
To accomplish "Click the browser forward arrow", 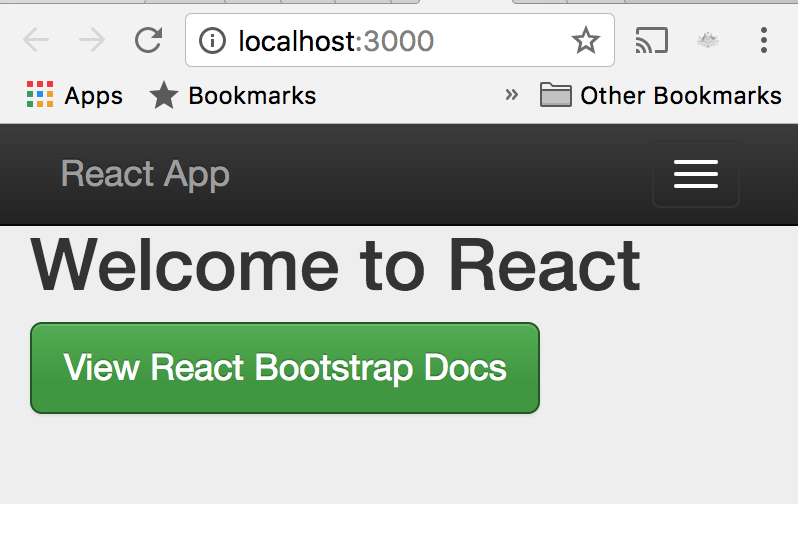I will tap(92, 40).
